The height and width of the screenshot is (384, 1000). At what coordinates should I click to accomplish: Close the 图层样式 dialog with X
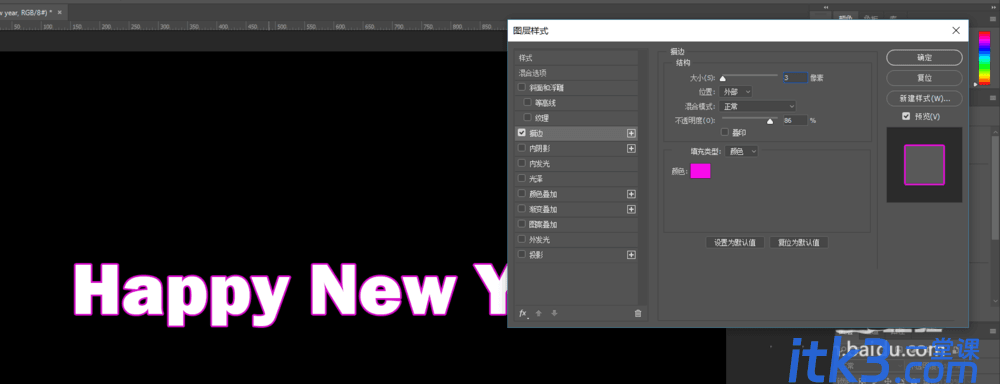pos(955,30)
